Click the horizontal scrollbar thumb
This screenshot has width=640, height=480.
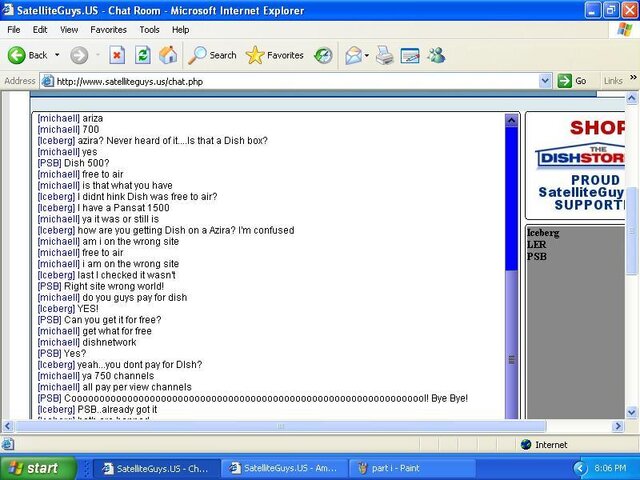coord(280,427)
